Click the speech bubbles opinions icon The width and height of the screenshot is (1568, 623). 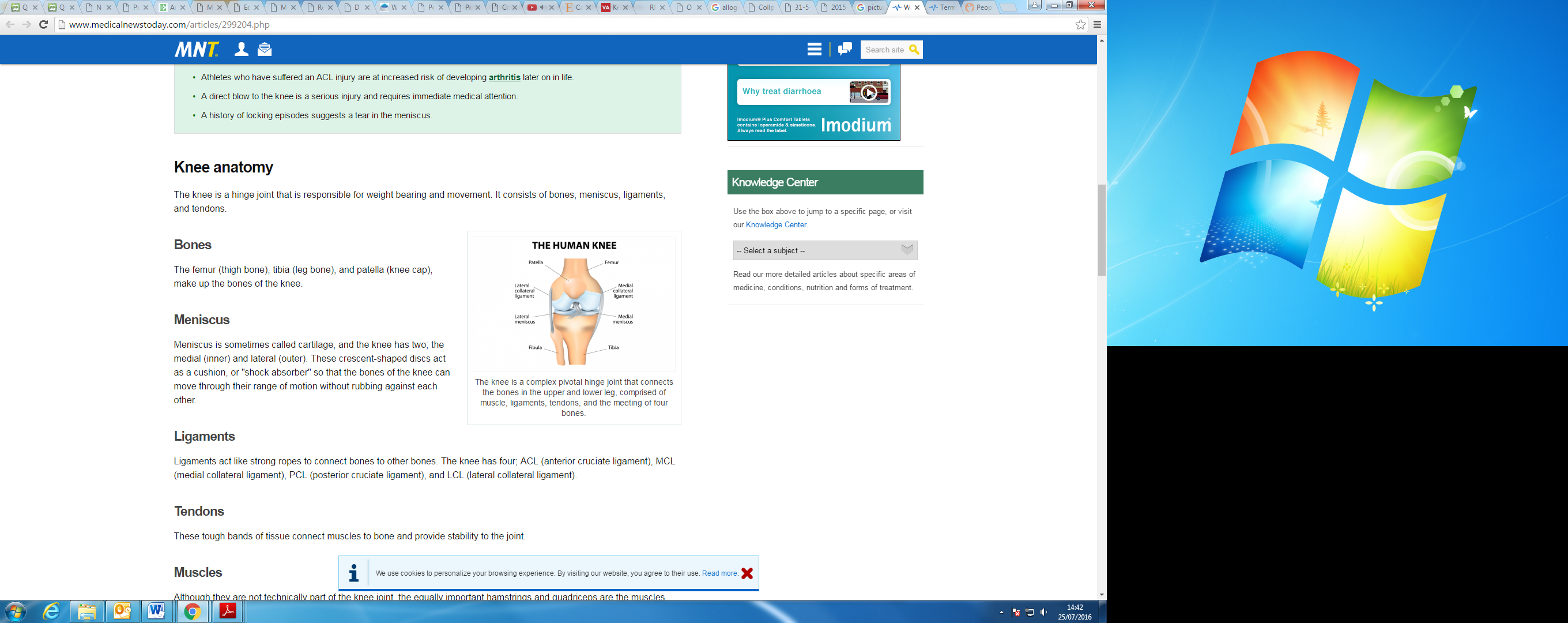click(845, 50)
